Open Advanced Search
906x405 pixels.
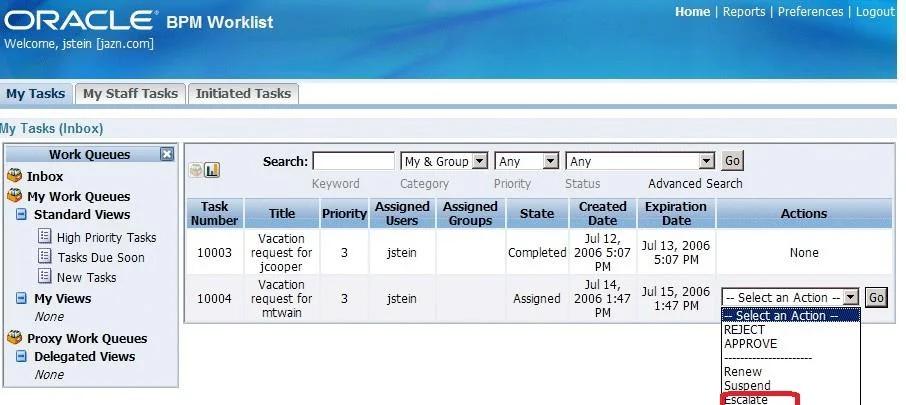pyautogui.click(x=695, y=184)
